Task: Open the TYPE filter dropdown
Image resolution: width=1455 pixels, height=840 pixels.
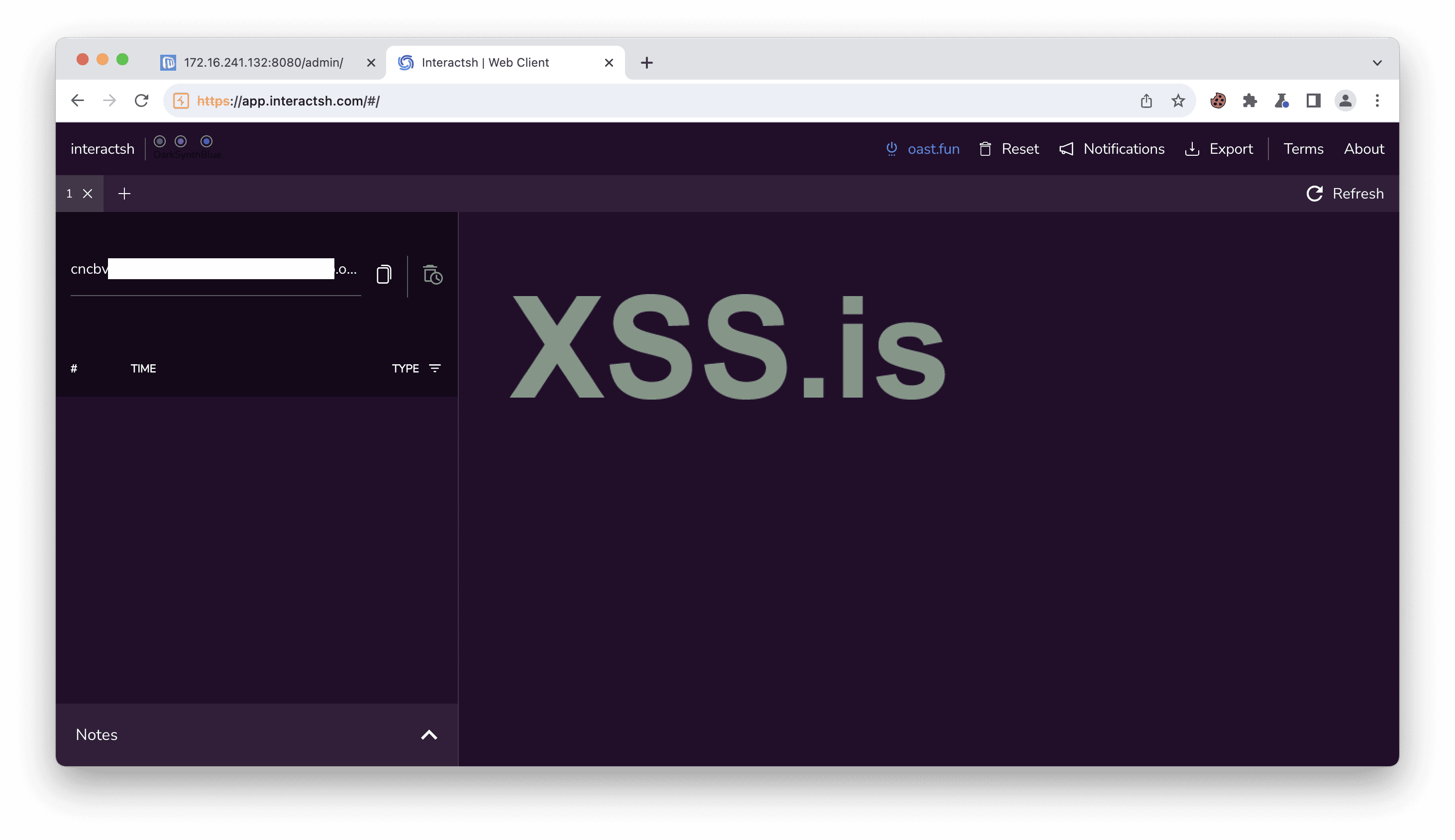Action: click(x=434, y=368)
